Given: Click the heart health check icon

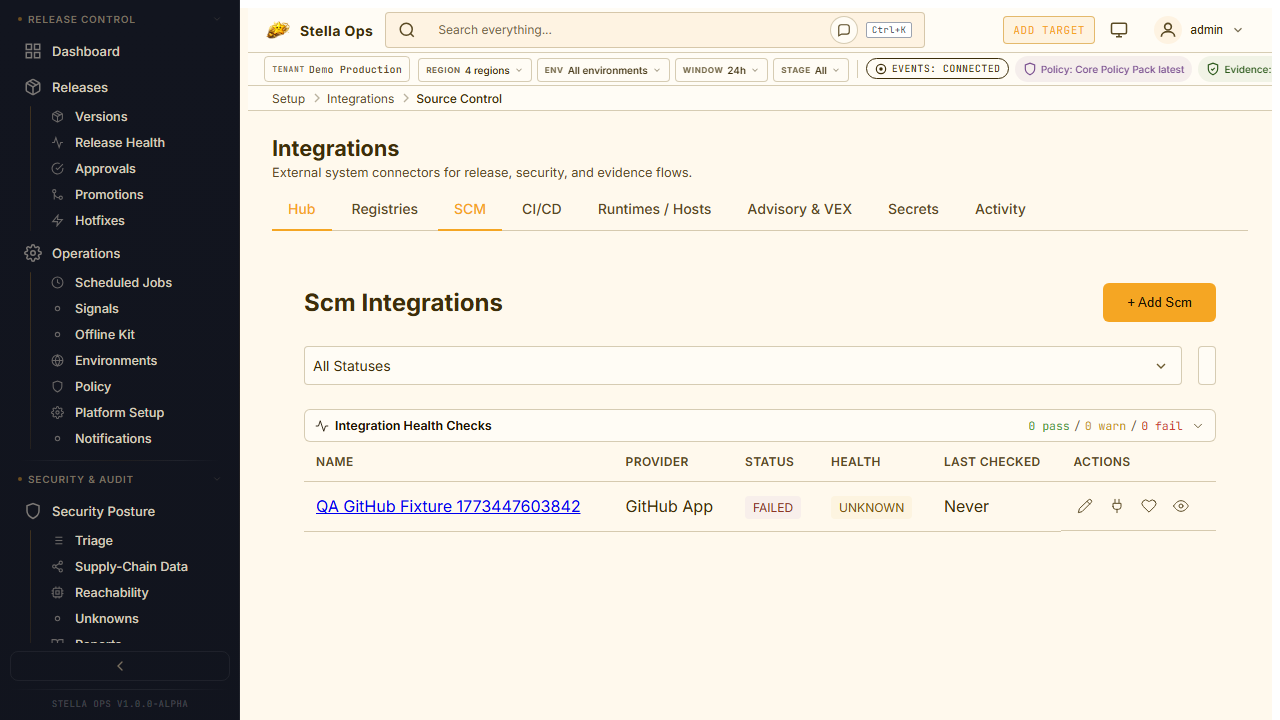Looking at the screenshot, I should click(x=1149, y=506).
